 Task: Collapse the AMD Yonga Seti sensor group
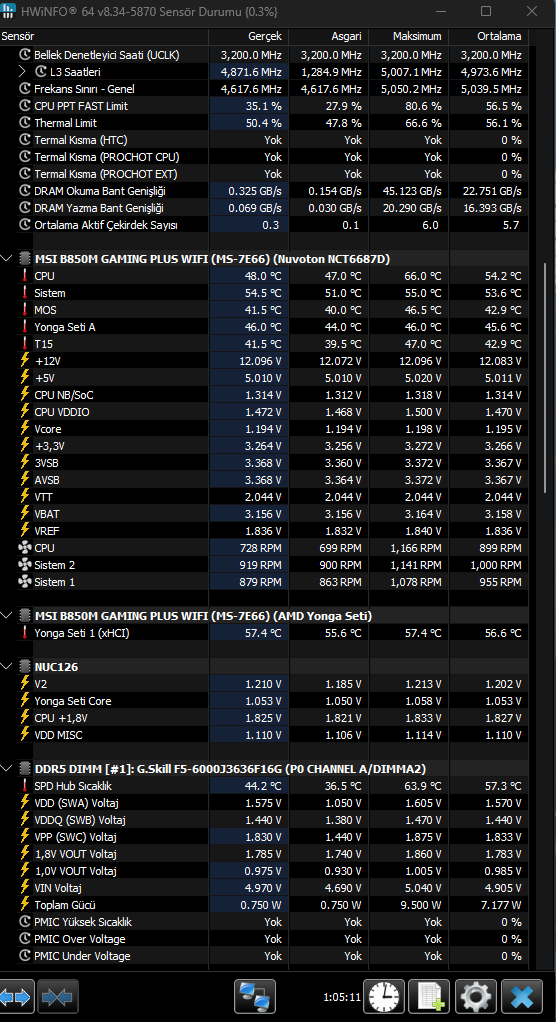(7, 615)
